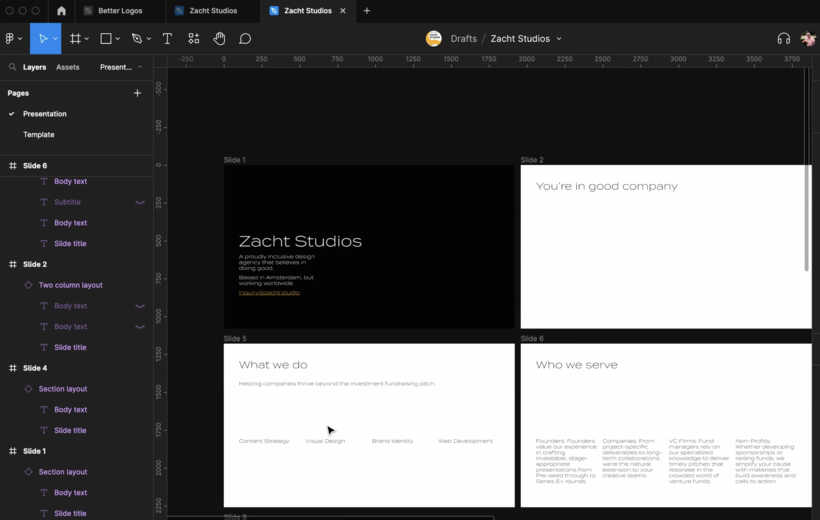Close the active Zacht Studios tab

pos(343,10)
